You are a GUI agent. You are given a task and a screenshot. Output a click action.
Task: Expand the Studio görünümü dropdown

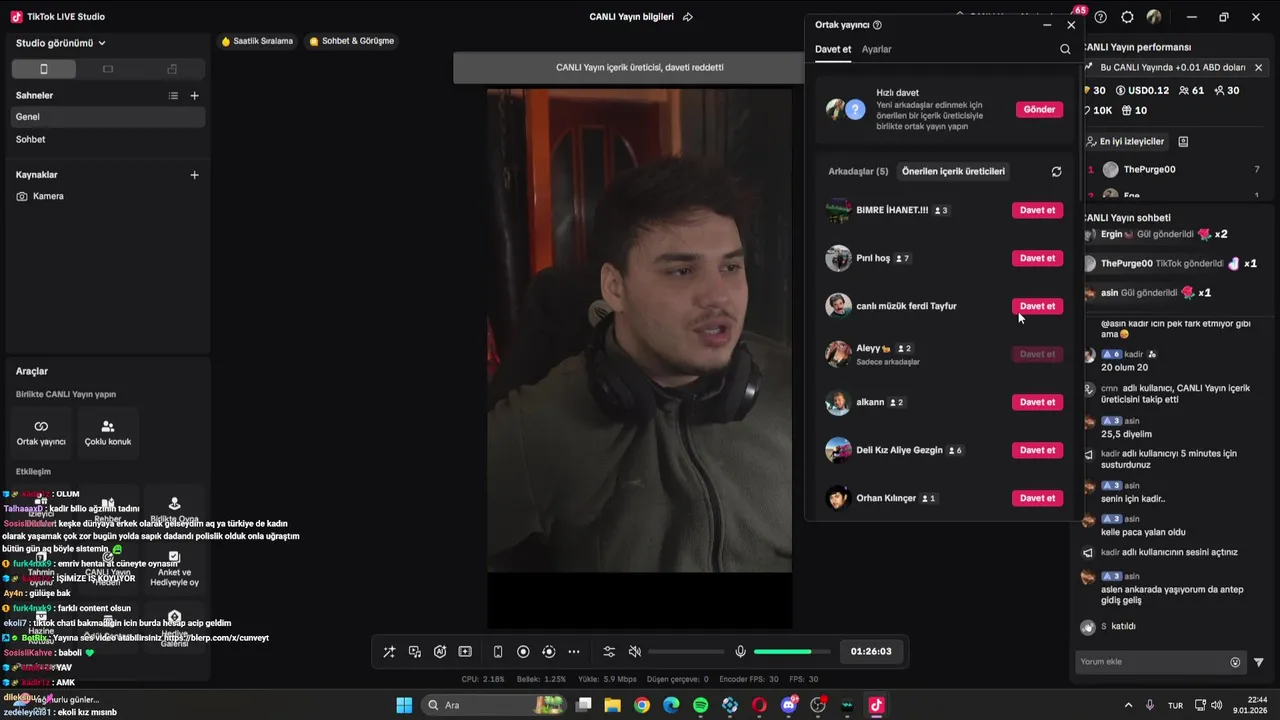[x=61, y=43]
